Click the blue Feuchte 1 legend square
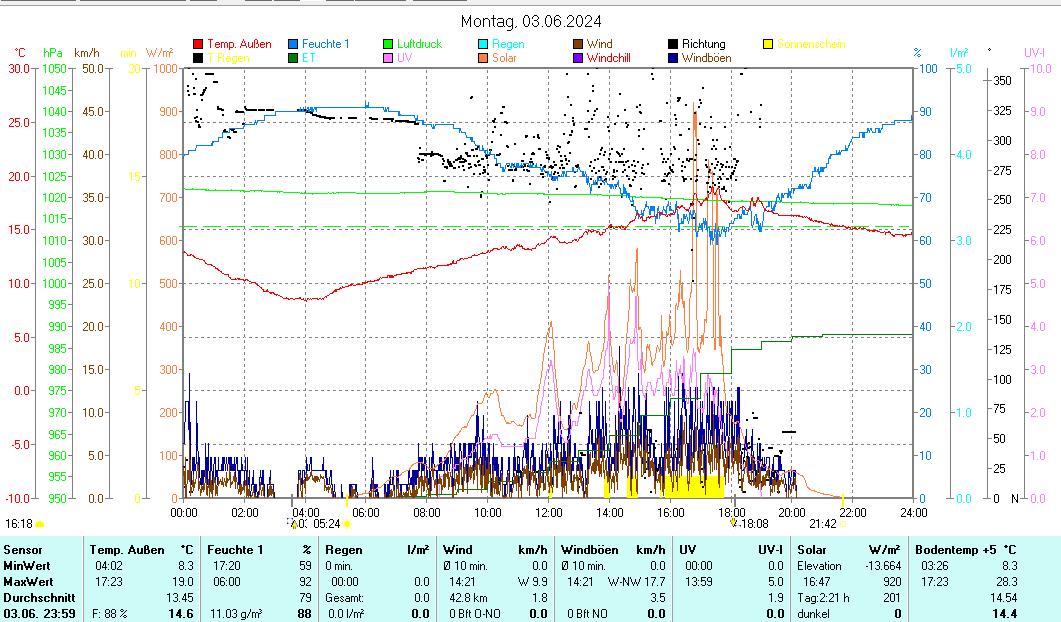This screenshot has width=1061, height=622. (x=294, y=44)
